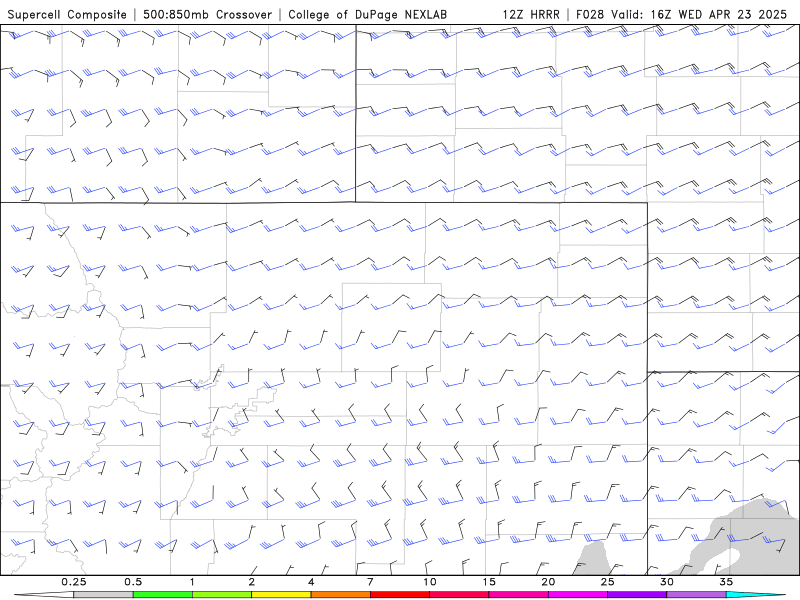The height and width of the screenshot is (600, 800).
Task: Click the '25' colorbar tick label
Action: (607, 582)
